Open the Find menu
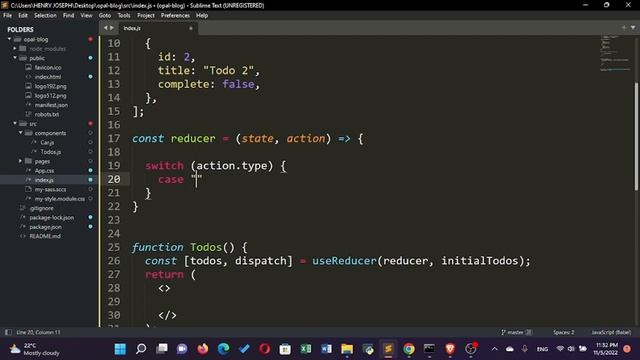The height and width of the screenshot is (360, 640). (69, 16)
